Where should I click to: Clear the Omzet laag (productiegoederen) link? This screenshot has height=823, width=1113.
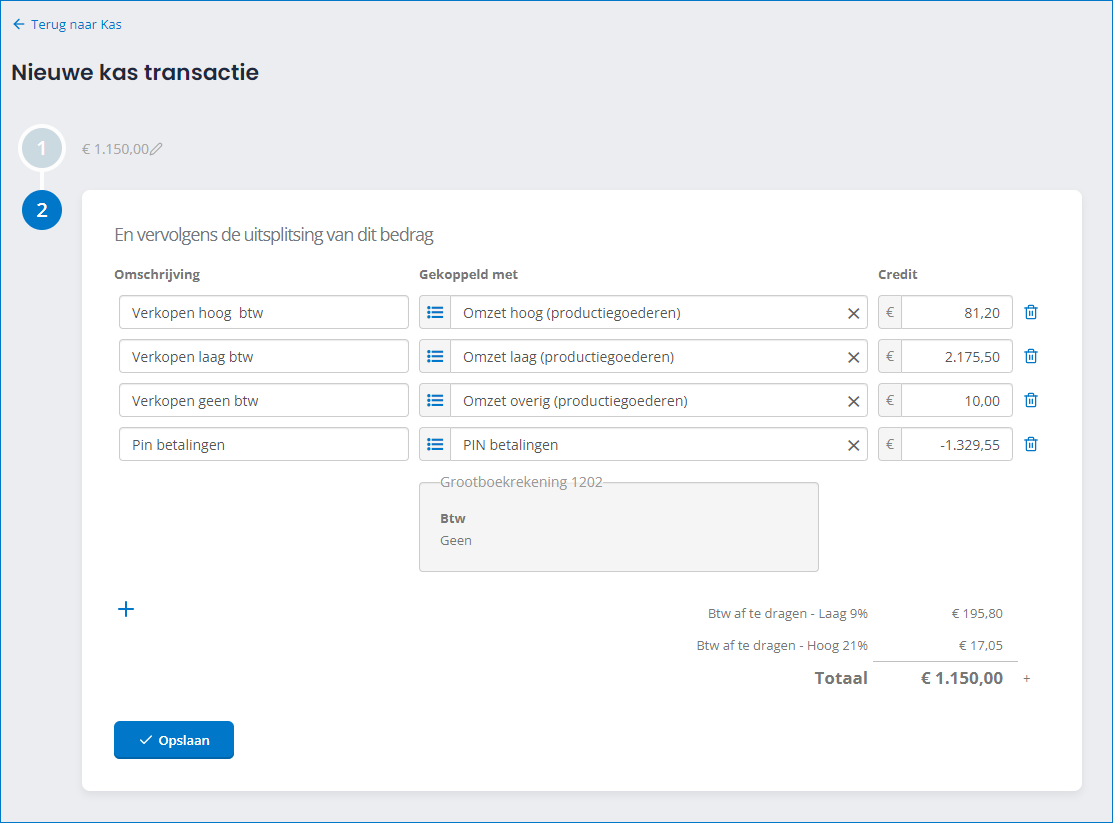[x=853, y=357]
